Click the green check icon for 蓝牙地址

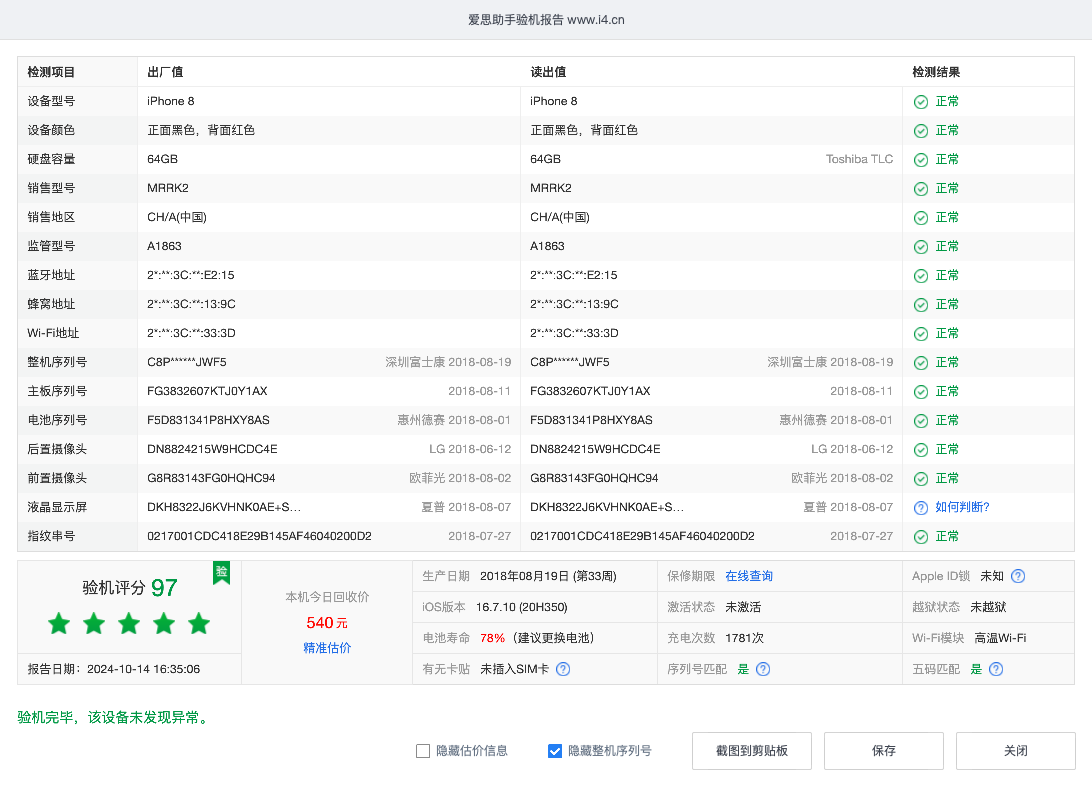pyautogui.click(x=921, y=276)
